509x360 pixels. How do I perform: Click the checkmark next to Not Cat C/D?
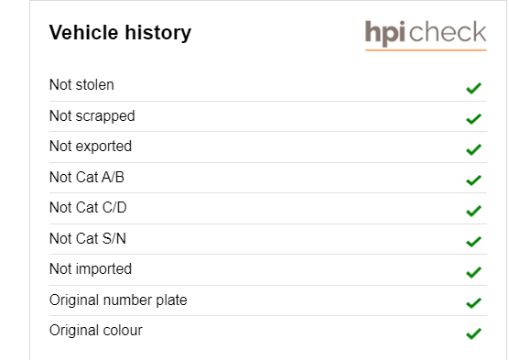(x=473, y=211)
